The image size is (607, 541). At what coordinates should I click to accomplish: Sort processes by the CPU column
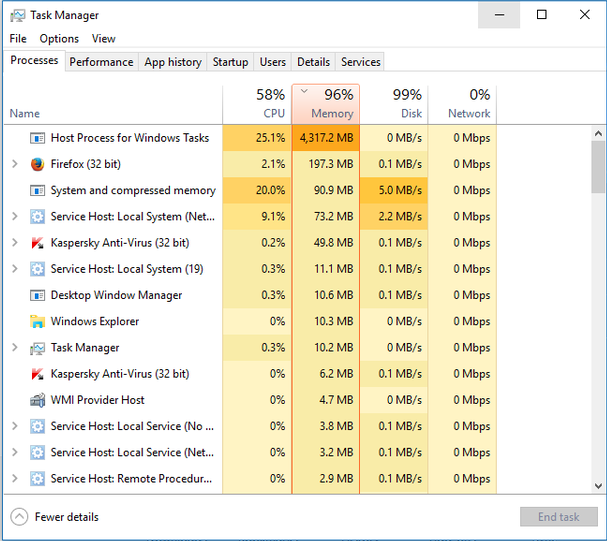pyautogui.click(x=258, y=104)
